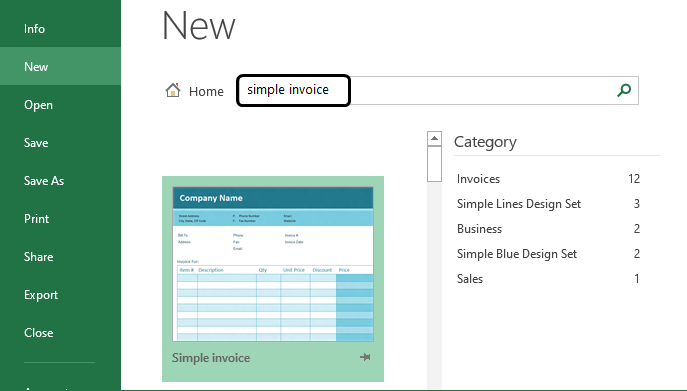Pin the Simple invoice template
This screenshot has height=391, width=687.
pos(365,357)
